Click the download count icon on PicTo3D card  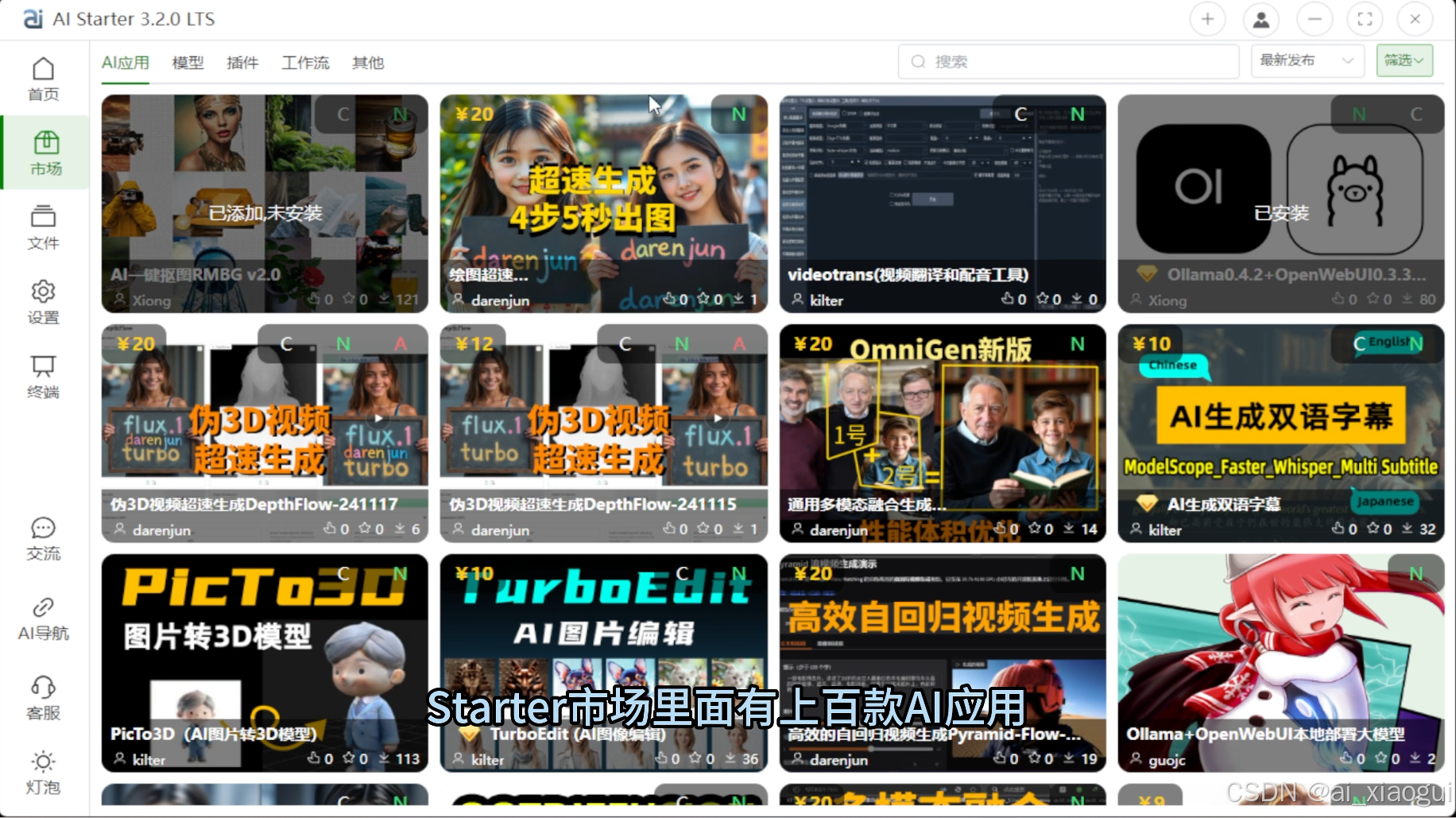pyautogui.click(x=385, y=758)
